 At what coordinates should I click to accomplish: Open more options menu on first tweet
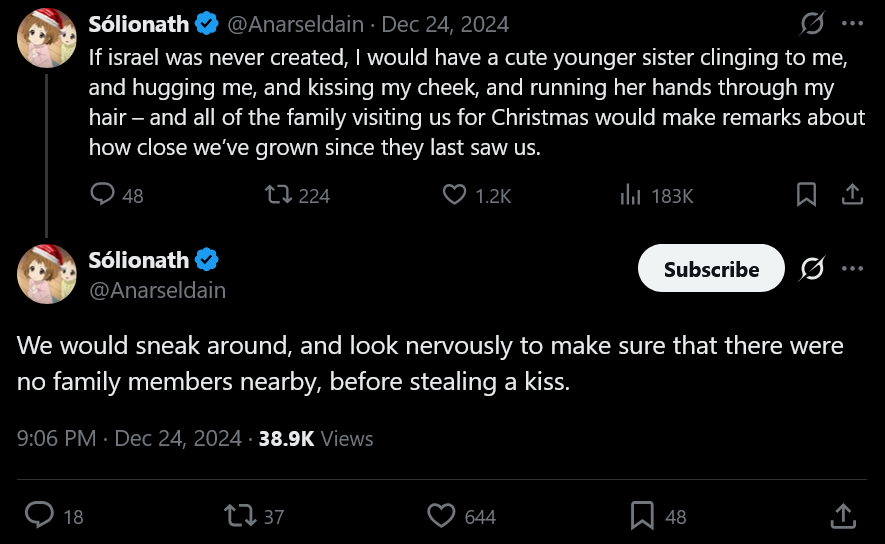pyautogui.click(x=852, y=24)
